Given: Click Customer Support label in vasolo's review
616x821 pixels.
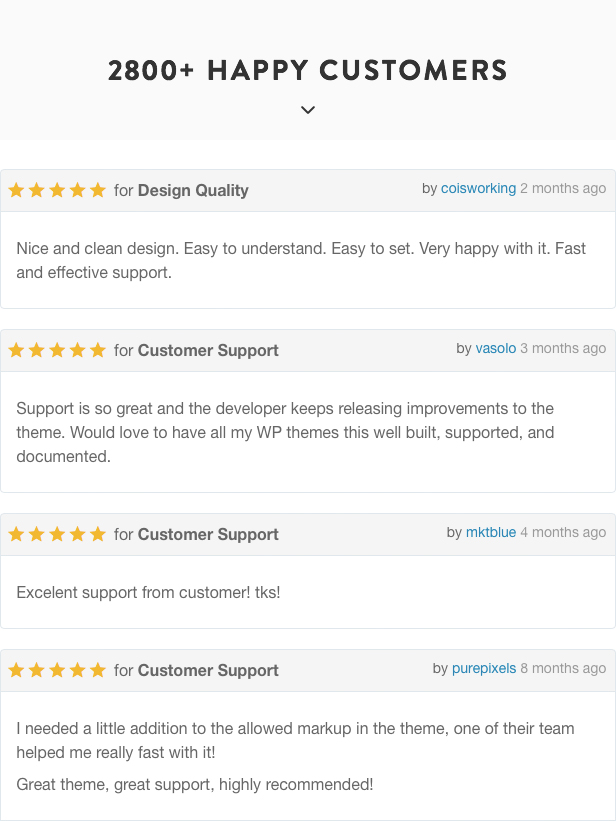Looking at the screenshot, I should pyautogui.click(x=208, y=350).
